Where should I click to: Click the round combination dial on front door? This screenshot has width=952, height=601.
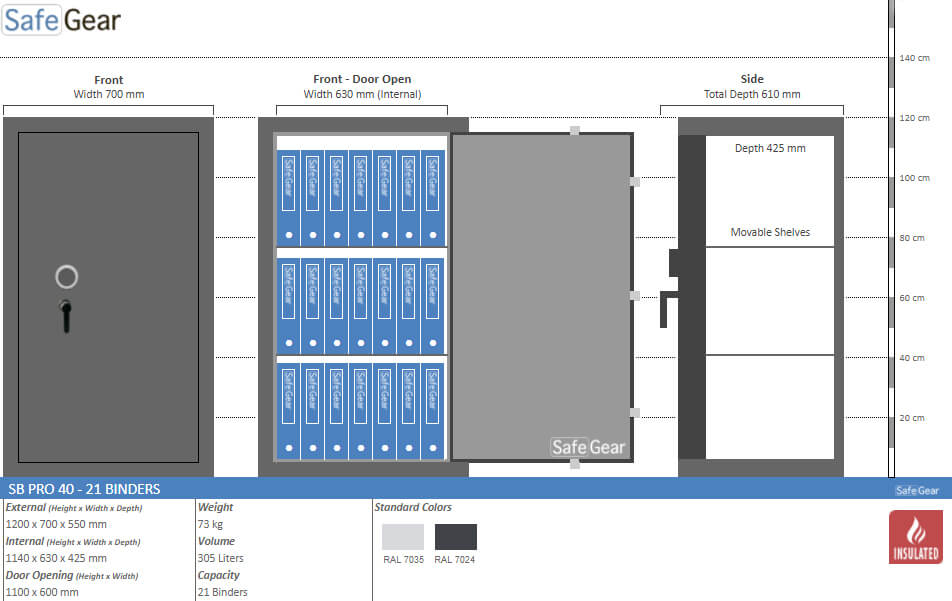pyautogui.click(x=67, y=277)
